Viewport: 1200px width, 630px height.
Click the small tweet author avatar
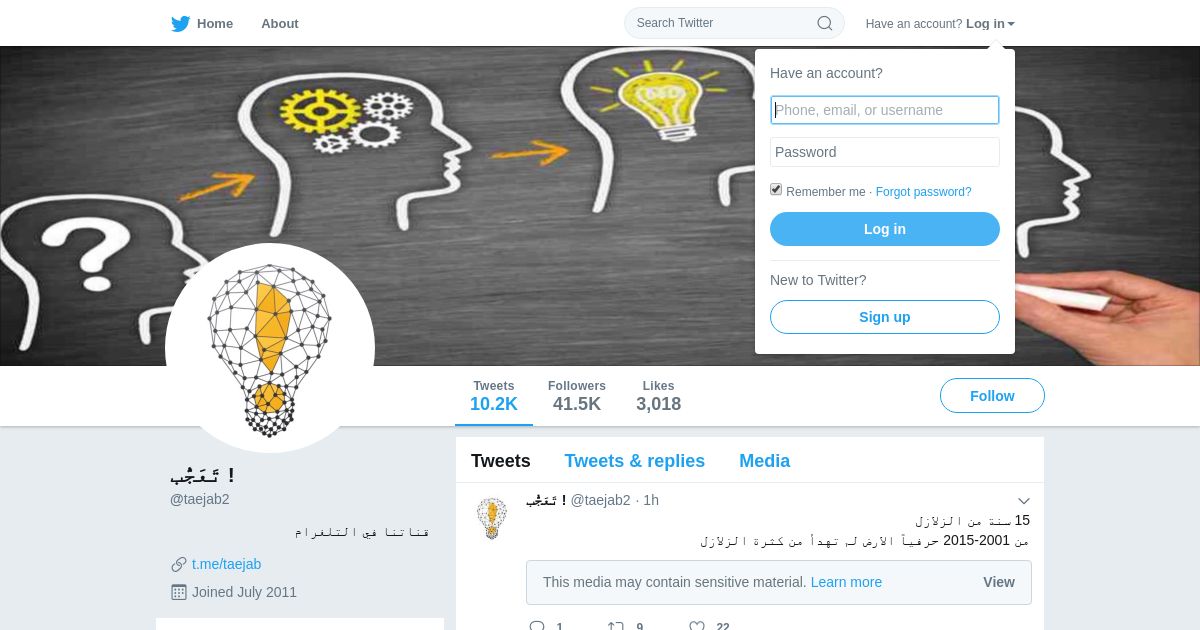click(491, 518)
